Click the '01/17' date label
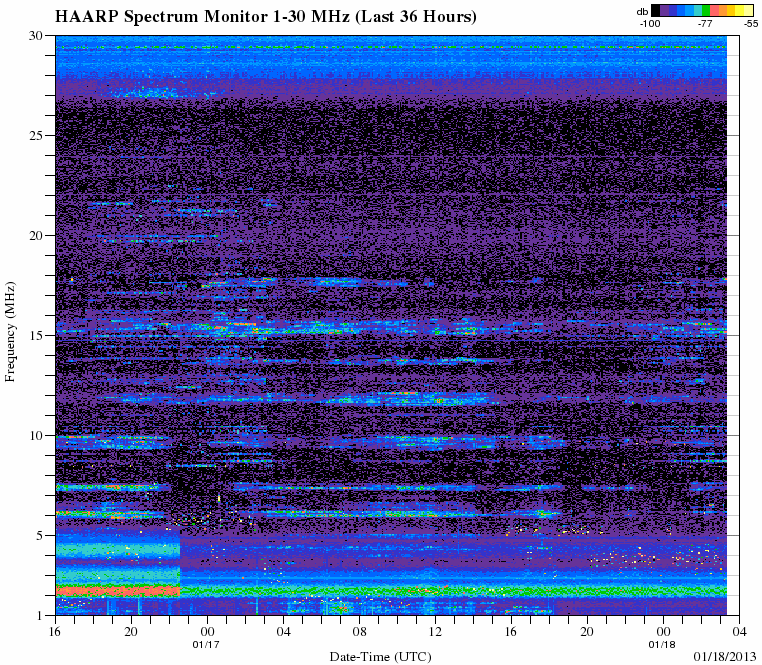The width and height of the screenshot is (762, 665). pyautogui.click(x=206, y=645)
